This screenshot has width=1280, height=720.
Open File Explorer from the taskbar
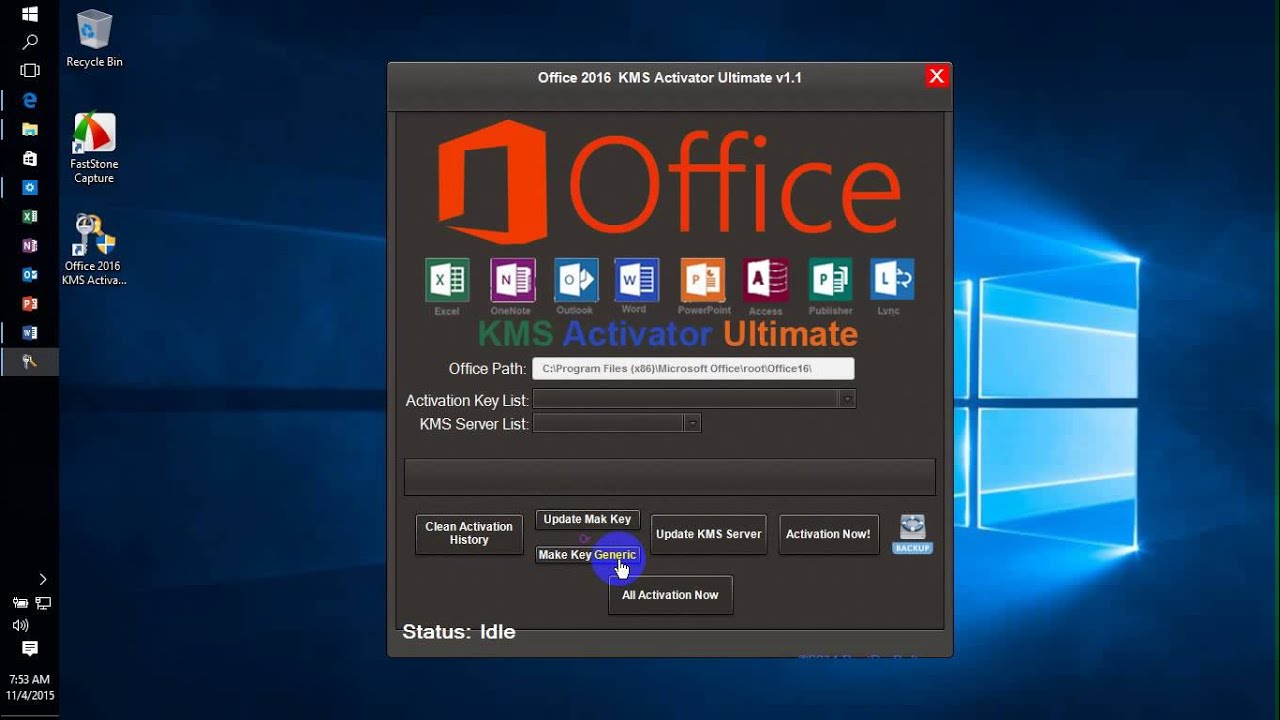[x=29, y=129]
